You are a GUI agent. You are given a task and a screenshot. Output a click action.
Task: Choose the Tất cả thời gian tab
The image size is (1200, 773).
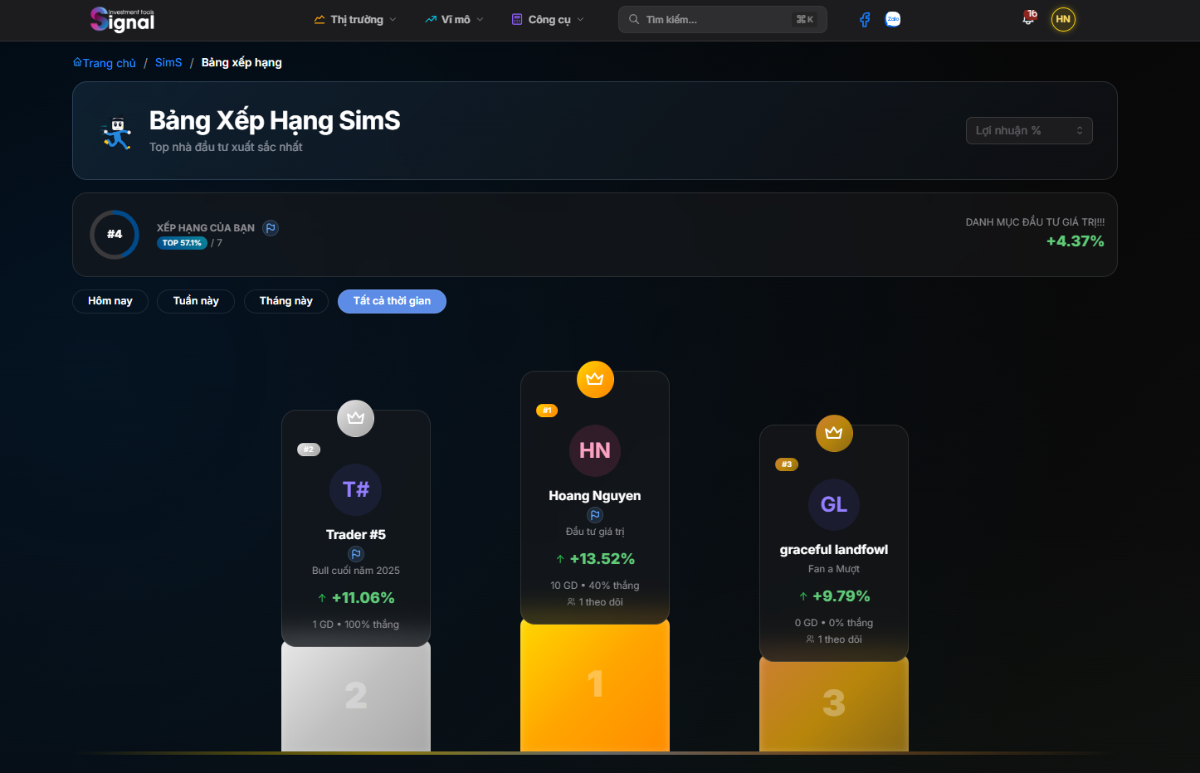click(392, 301)
